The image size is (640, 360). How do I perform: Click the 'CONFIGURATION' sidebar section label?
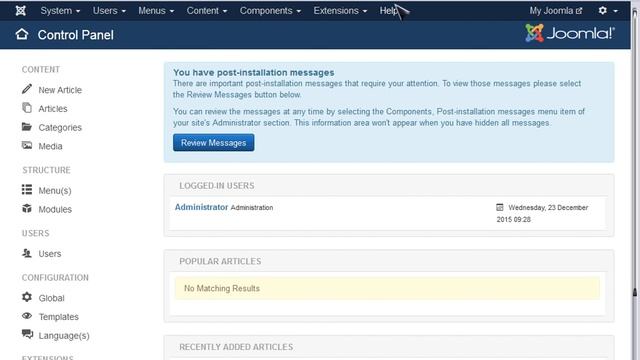(x=55, y=278)
